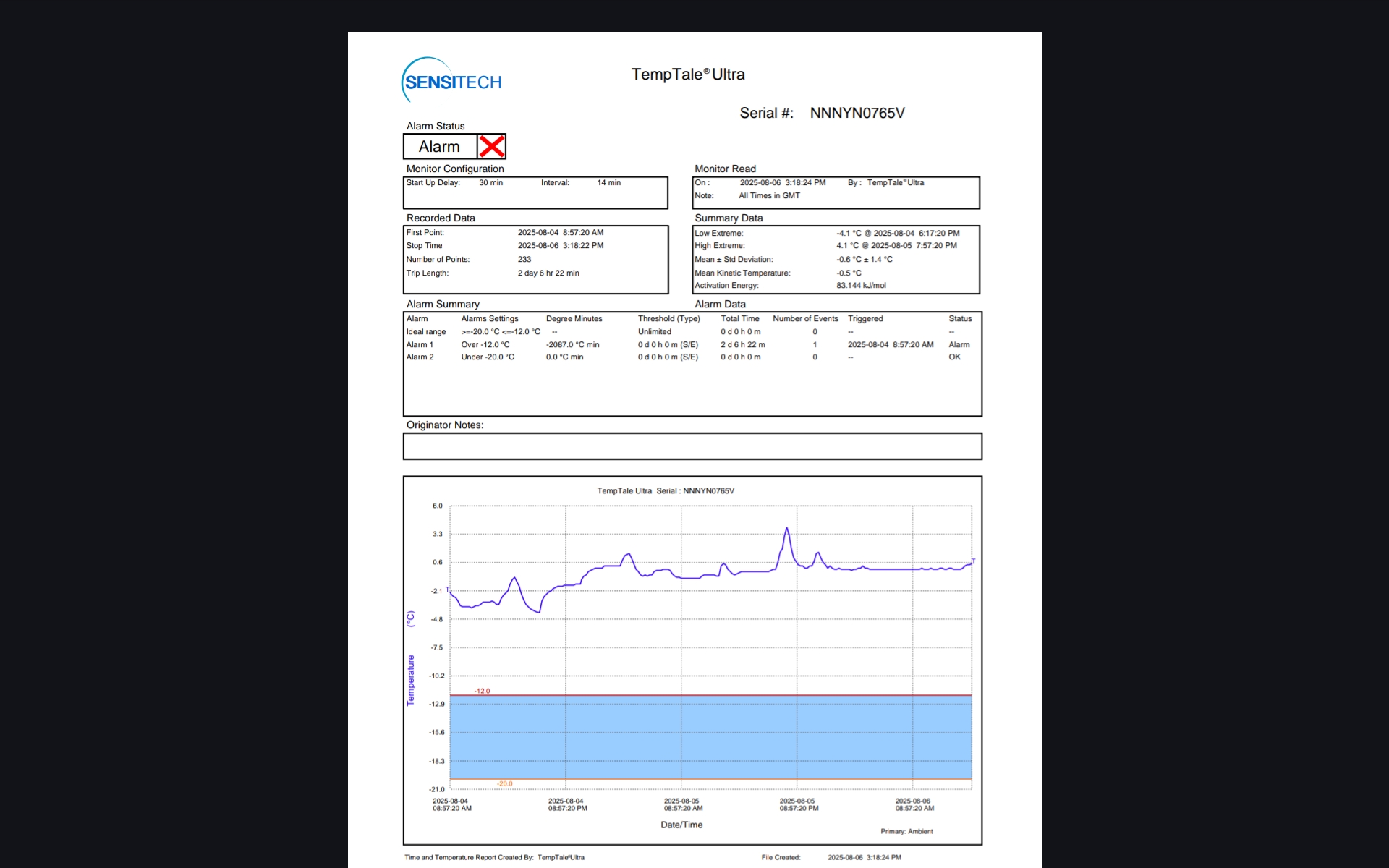Click the High Extreme value in Summary Data
This screenshot has height=868, width=1389.
point(896,246)
